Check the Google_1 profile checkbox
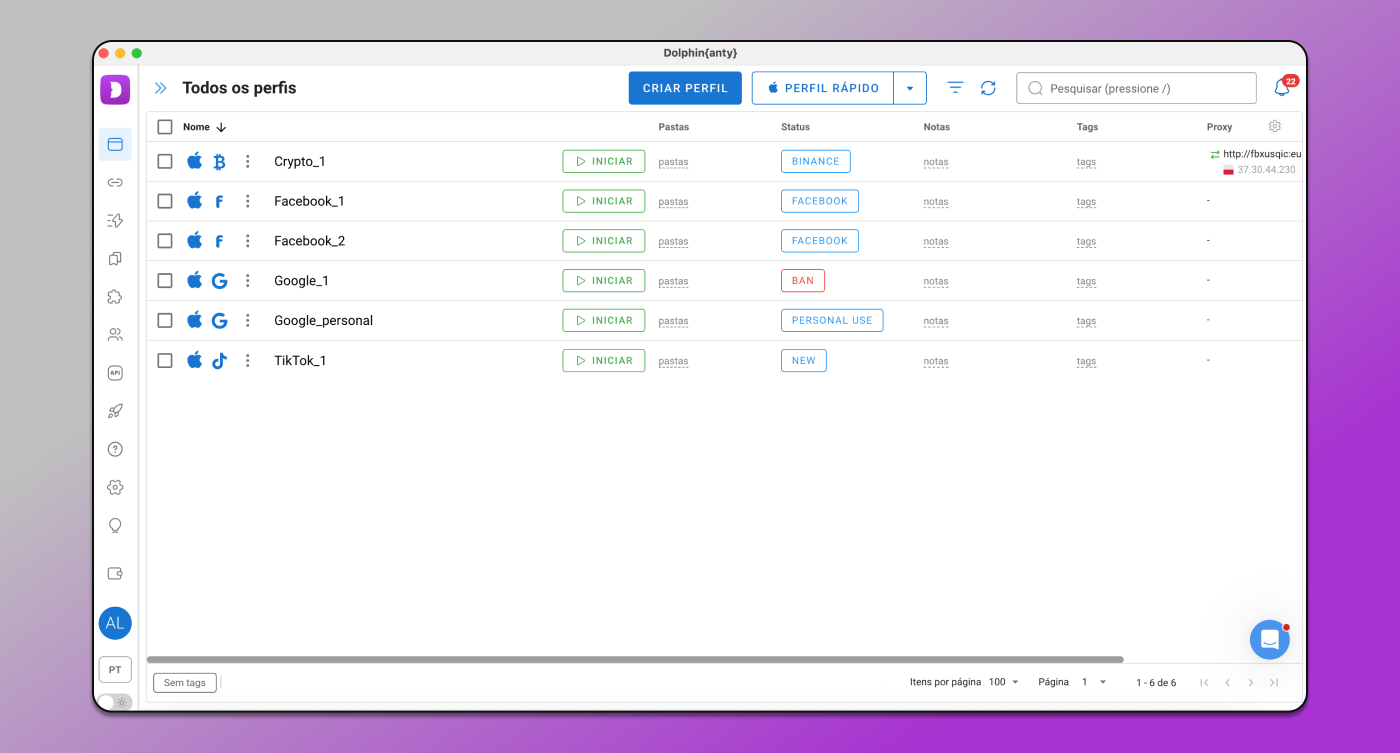The width and height of the screenshot is (1400, 753). point(165,281)
